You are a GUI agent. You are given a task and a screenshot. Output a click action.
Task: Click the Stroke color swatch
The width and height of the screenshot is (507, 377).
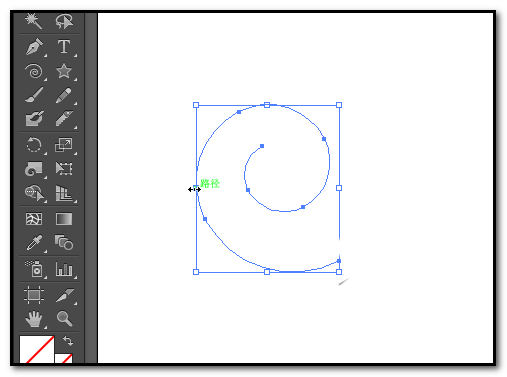click(64, 359)
